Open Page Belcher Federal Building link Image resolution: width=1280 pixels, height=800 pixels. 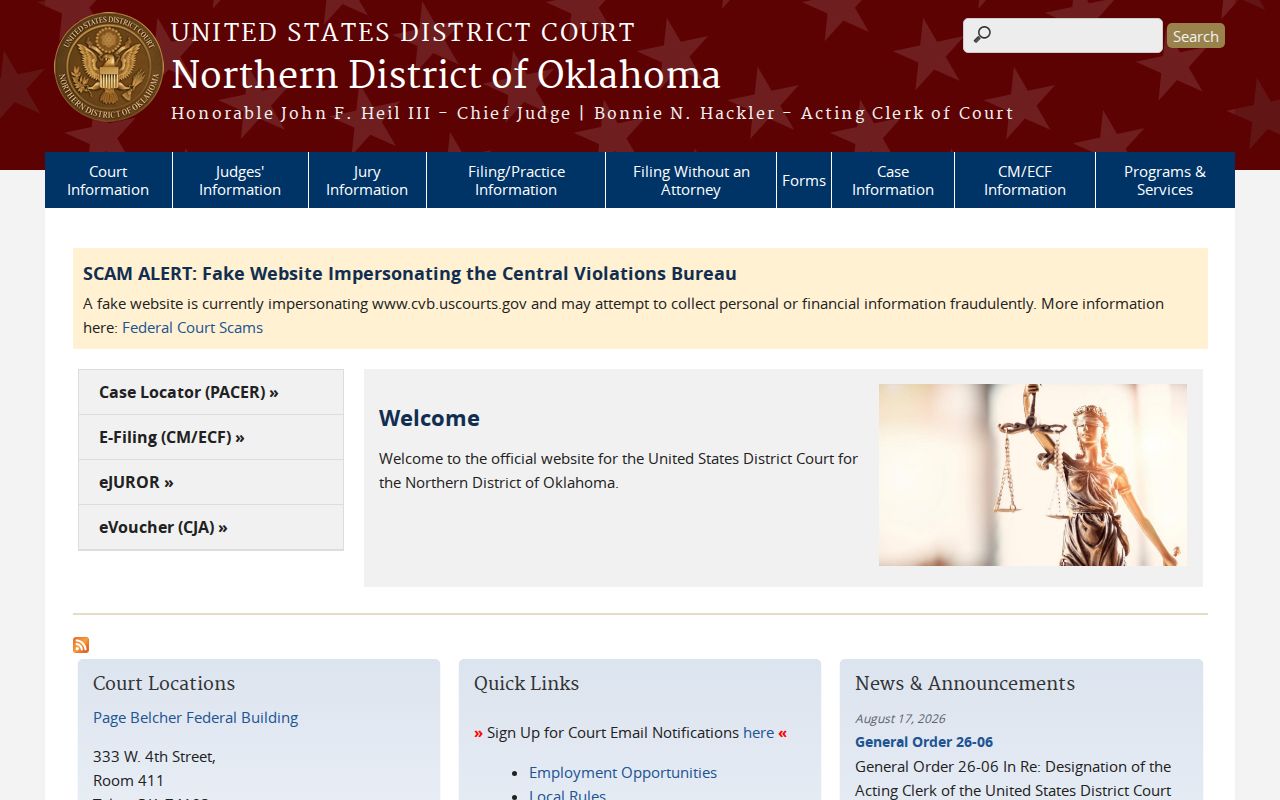[195, 718]
